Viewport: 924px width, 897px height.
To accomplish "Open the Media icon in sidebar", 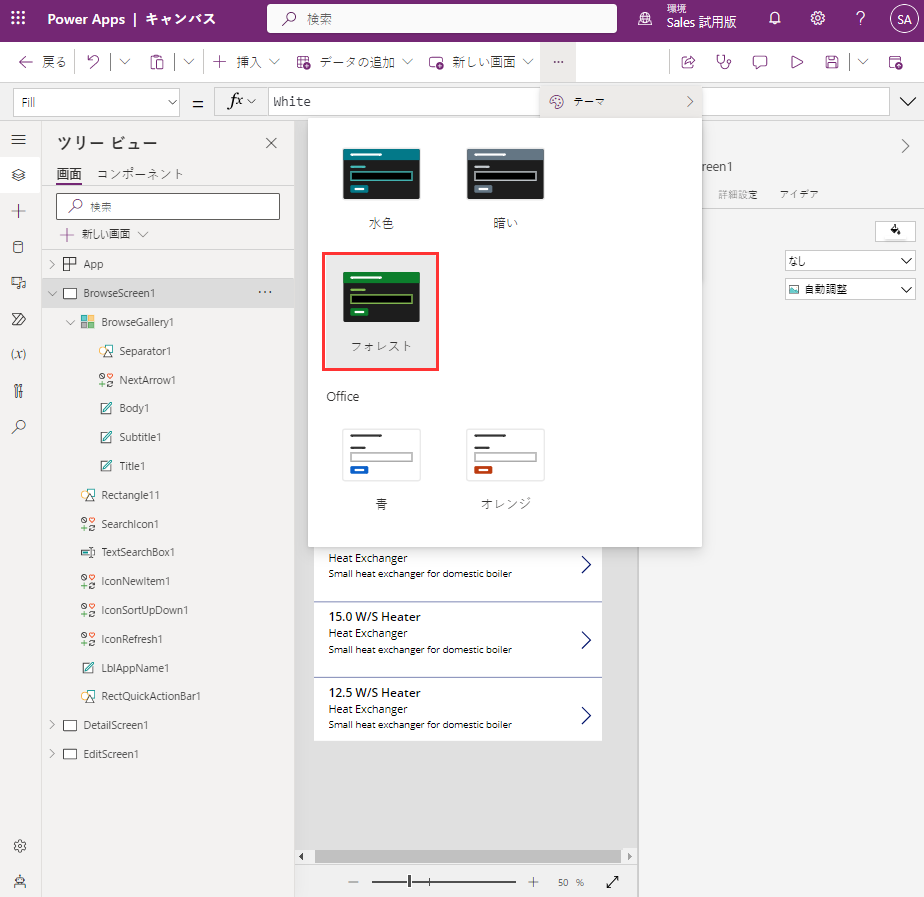I will (19, 283).
